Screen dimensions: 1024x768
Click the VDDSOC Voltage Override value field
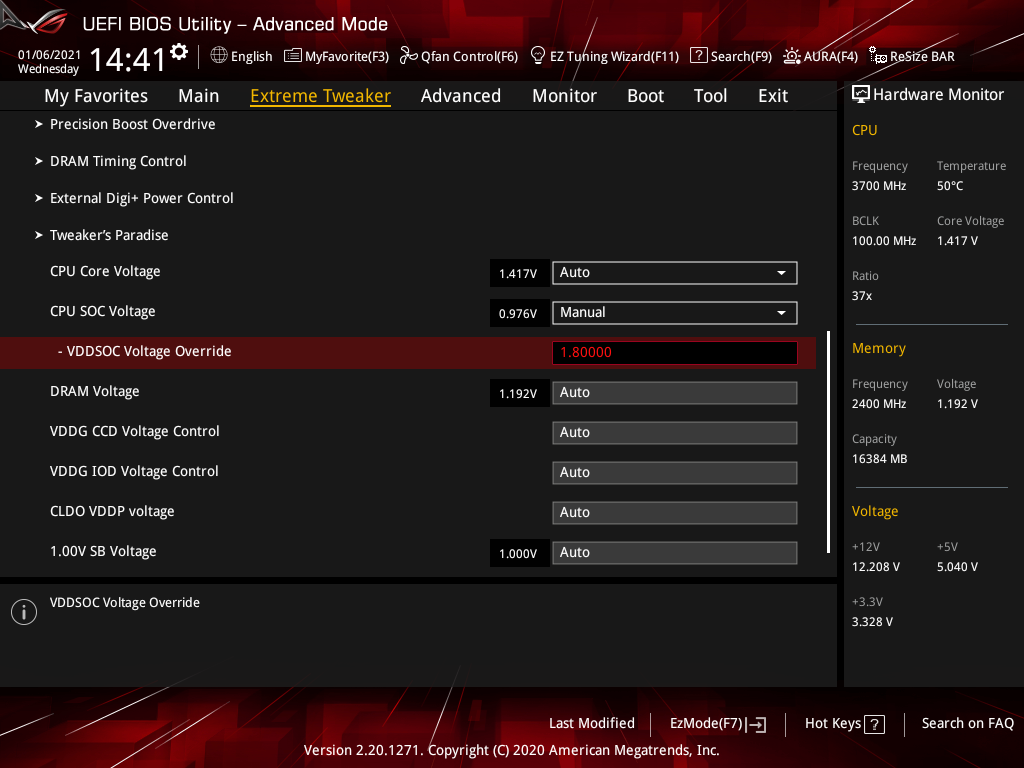tap(675, 353)
